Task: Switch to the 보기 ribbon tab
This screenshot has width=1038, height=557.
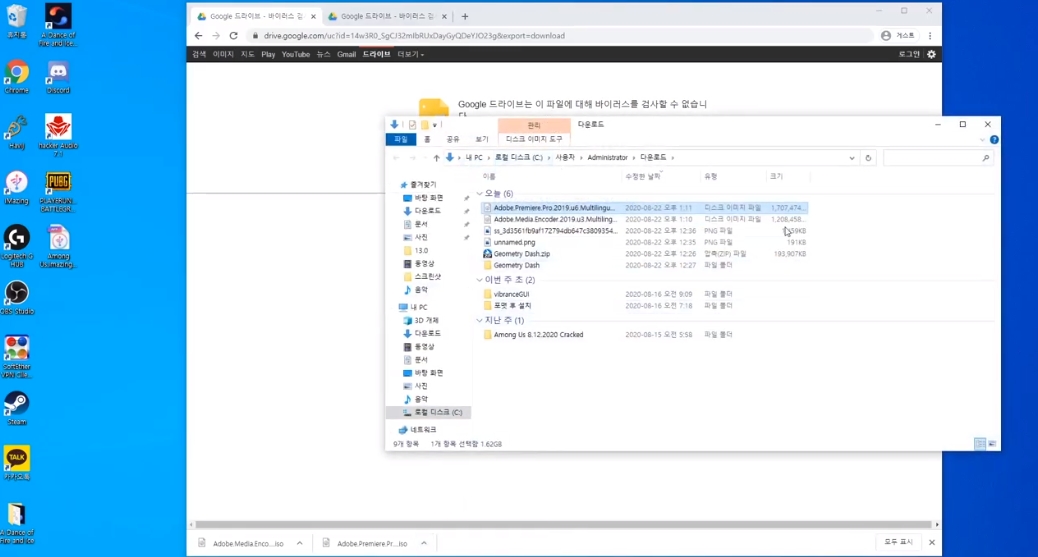Action: (482, 139)
